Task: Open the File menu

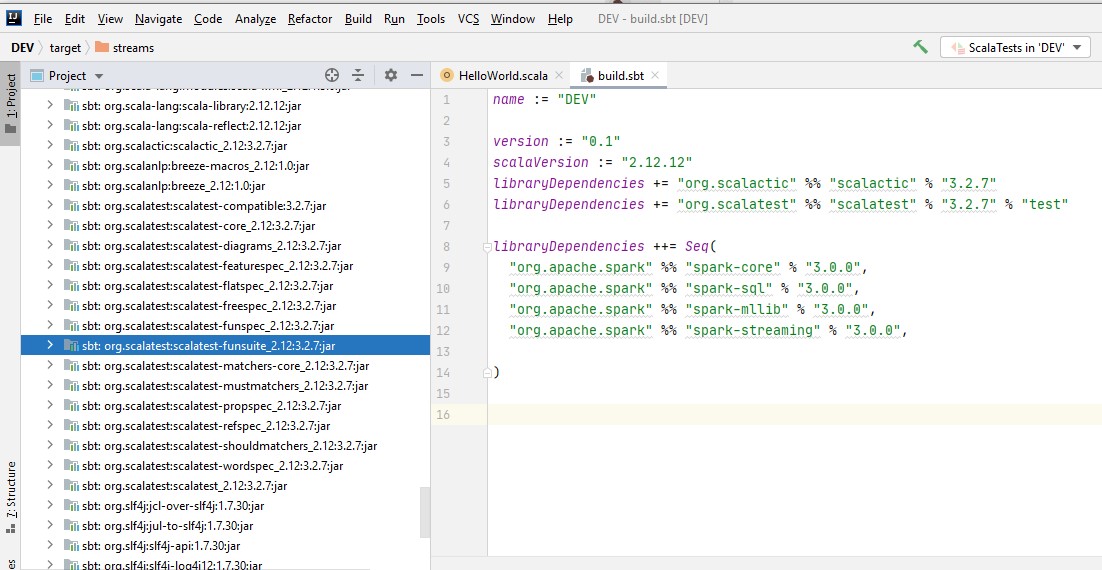Action: click(43, 19)
